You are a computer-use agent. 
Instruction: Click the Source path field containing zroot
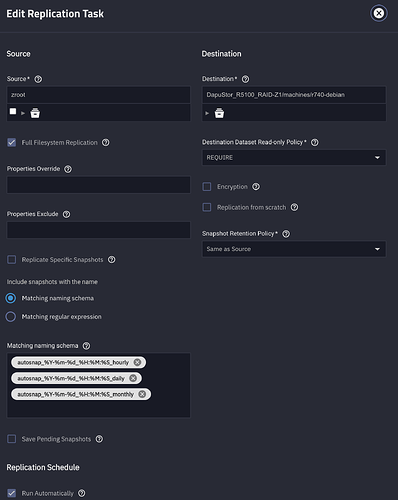(98, 95)
